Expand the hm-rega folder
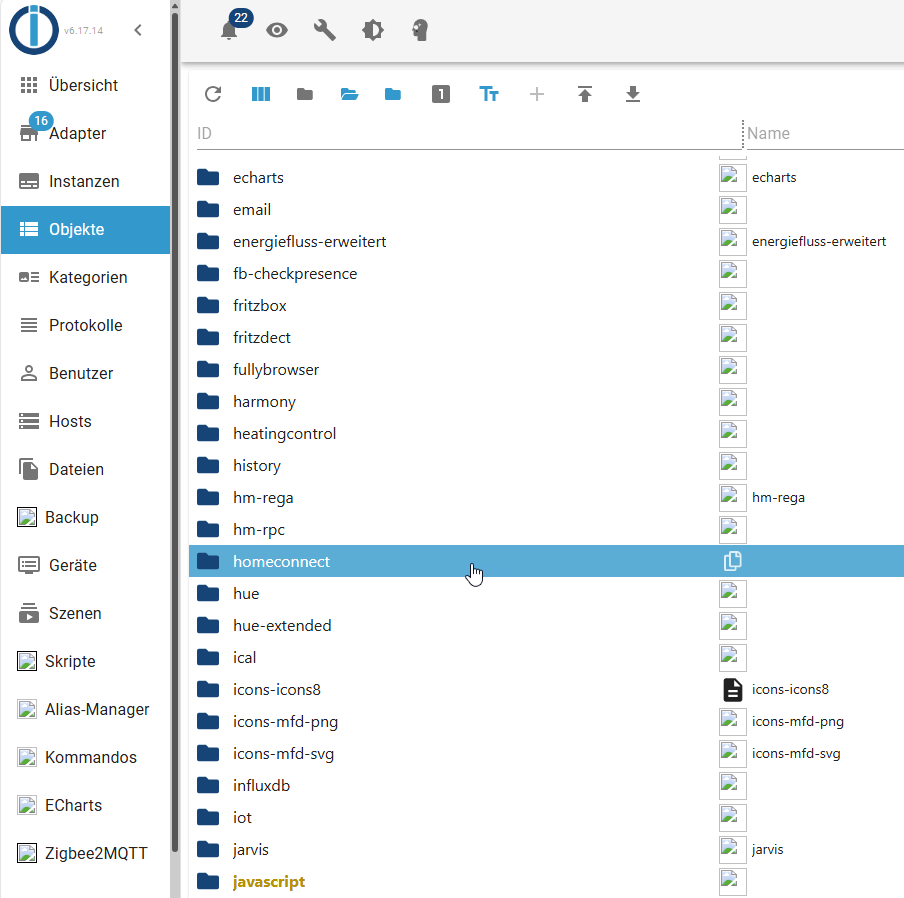 click(x=208, y=497)
